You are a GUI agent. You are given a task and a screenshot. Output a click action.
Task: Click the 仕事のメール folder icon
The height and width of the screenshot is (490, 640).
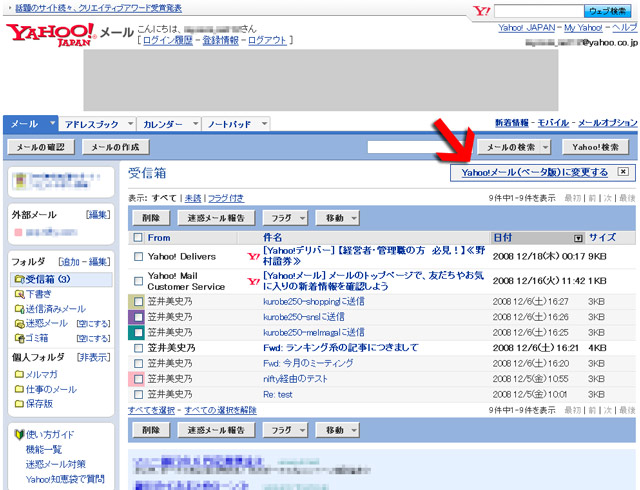pos(19,389)
